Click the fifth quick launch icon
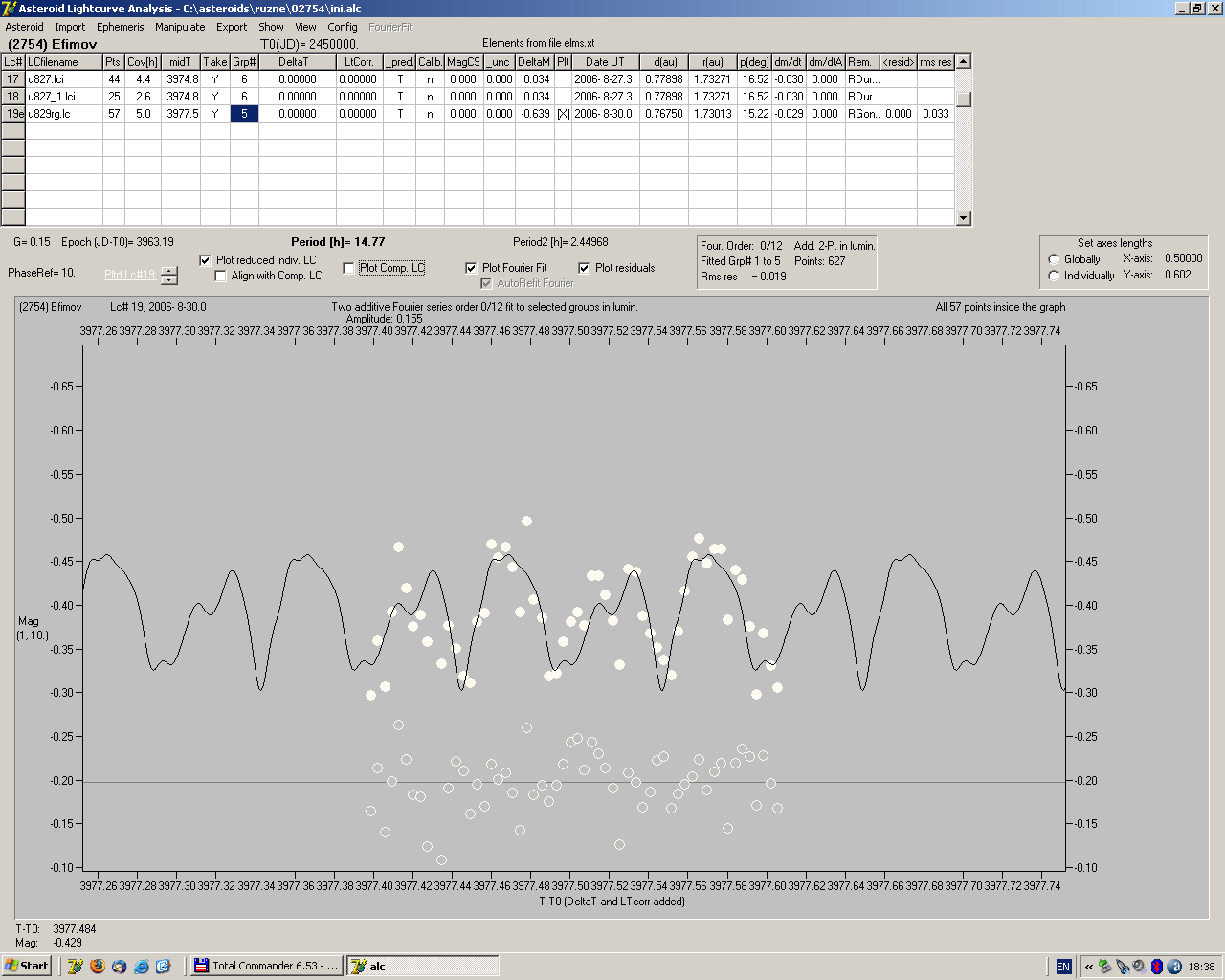This screenshot has width=1225, height=980. point(163,967)
